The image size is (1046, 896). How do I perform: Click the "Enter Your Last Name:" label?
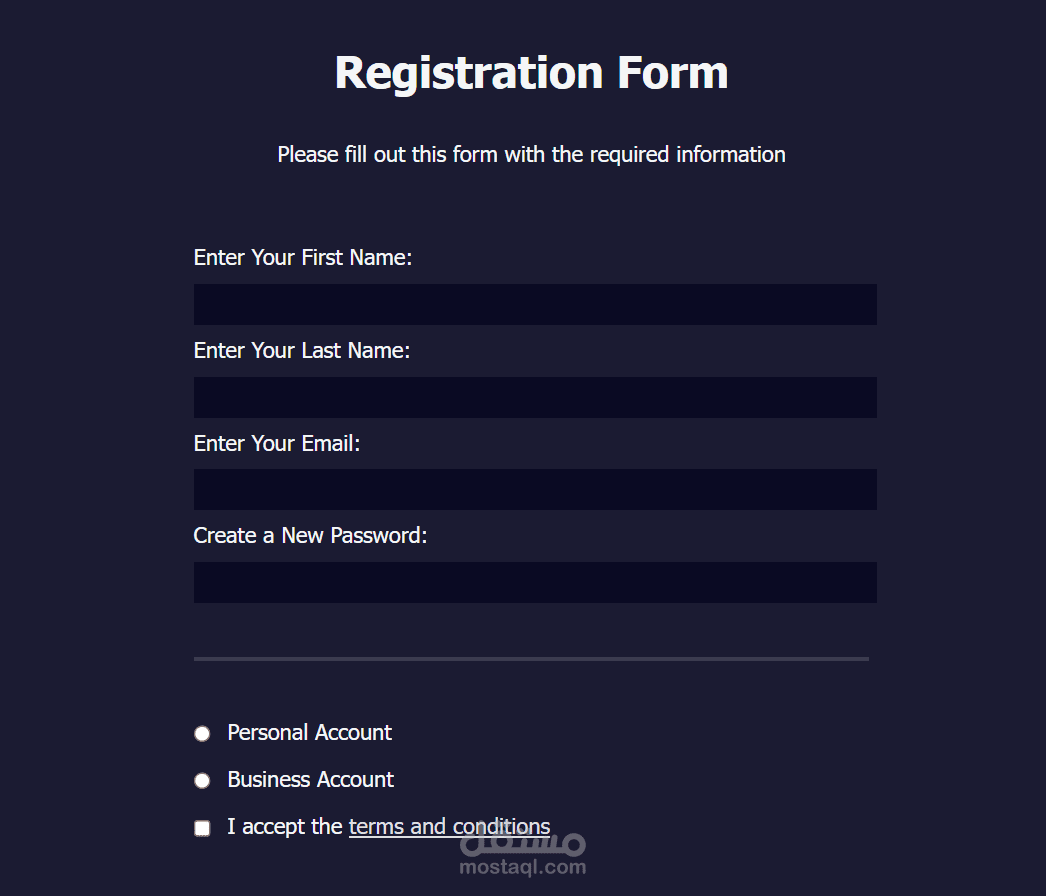302,351
